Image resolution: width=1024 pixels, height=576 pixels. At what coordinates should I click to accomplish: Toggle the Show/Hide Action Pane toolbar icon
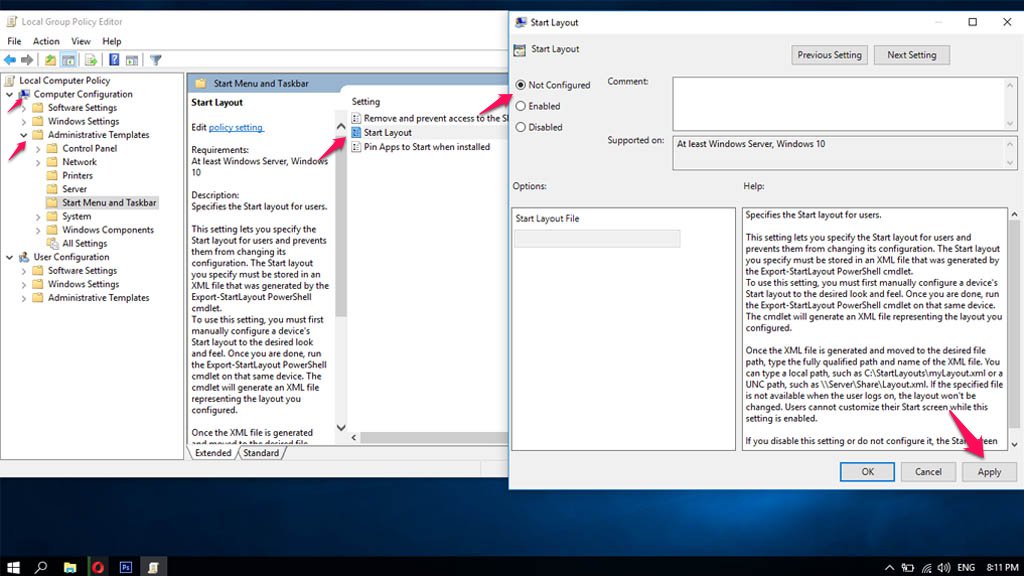(x=132, y=60)
